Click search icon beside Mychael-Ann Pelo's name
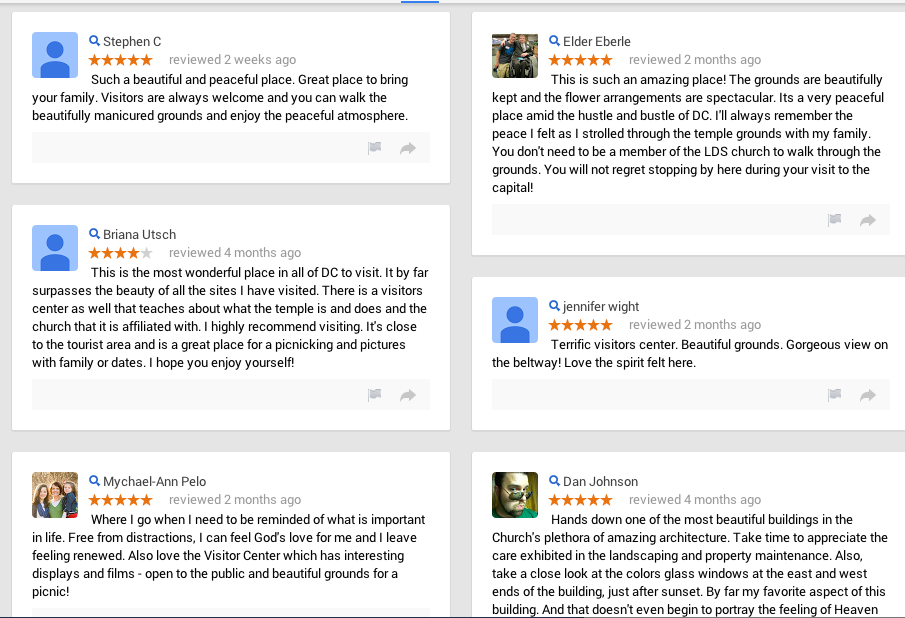Viewport: 905px width, 618px height. (x=94, y=481)
